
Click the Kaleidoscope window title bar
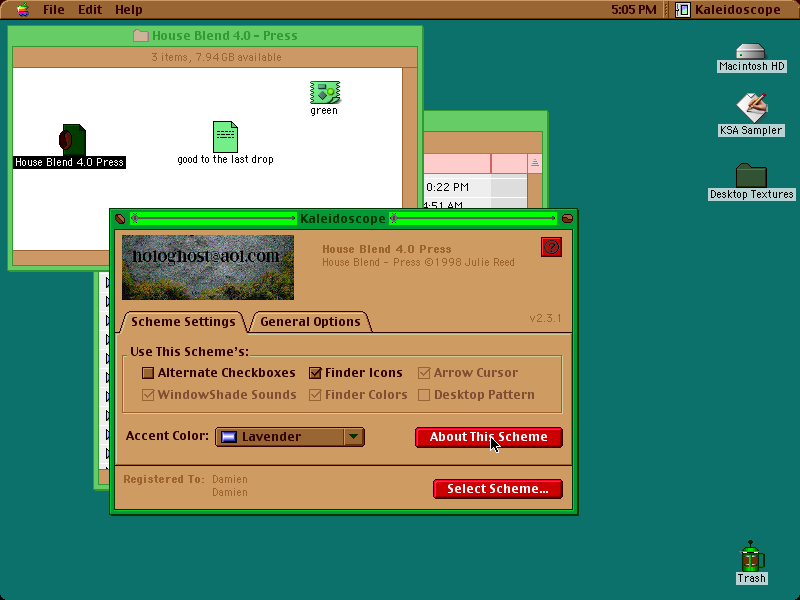point(343,219)
